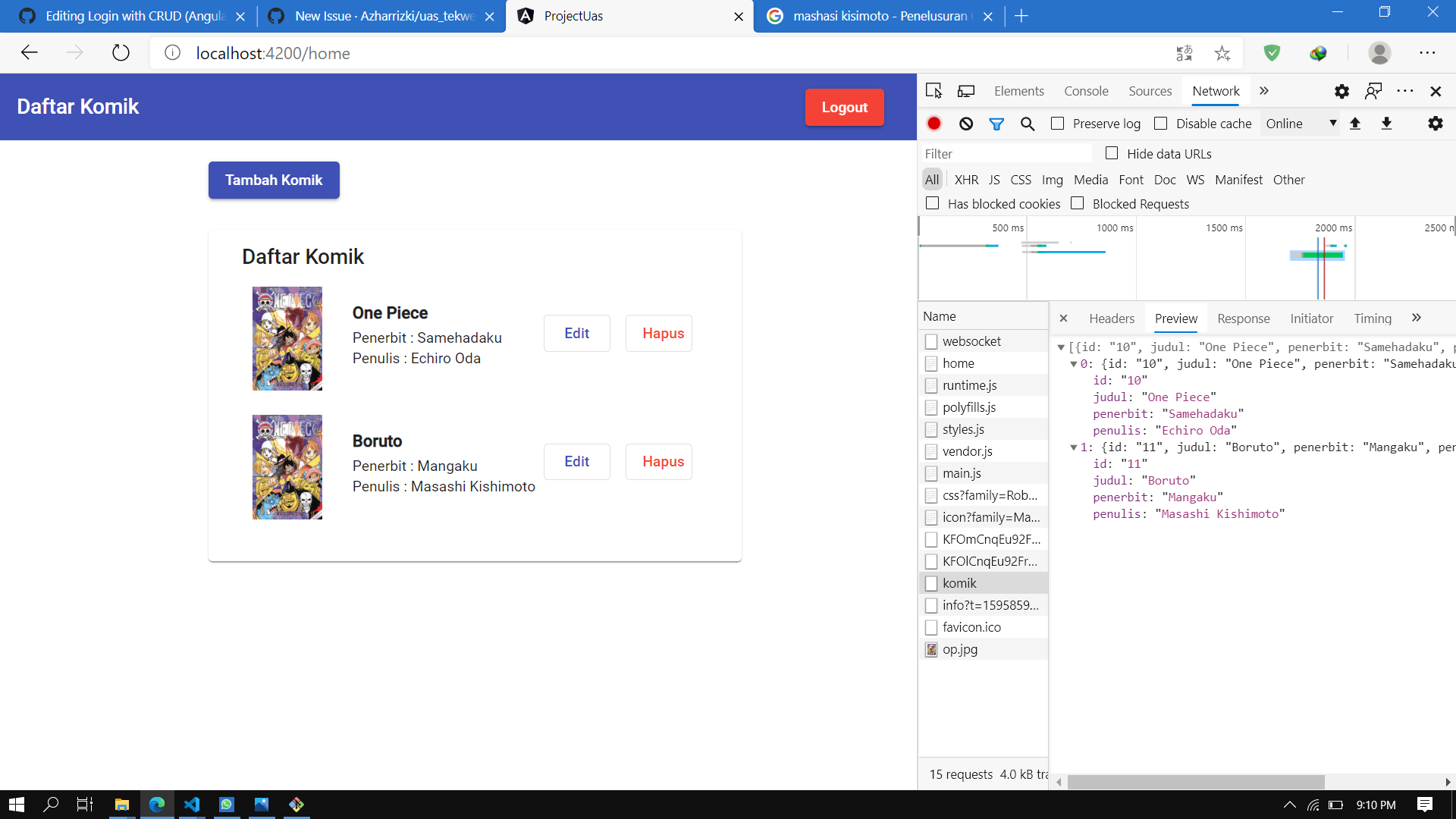The width and height of the screenshot is (1456, 819).
Task: Open network search magnifier icon
Action: (x=1028, y=124)
